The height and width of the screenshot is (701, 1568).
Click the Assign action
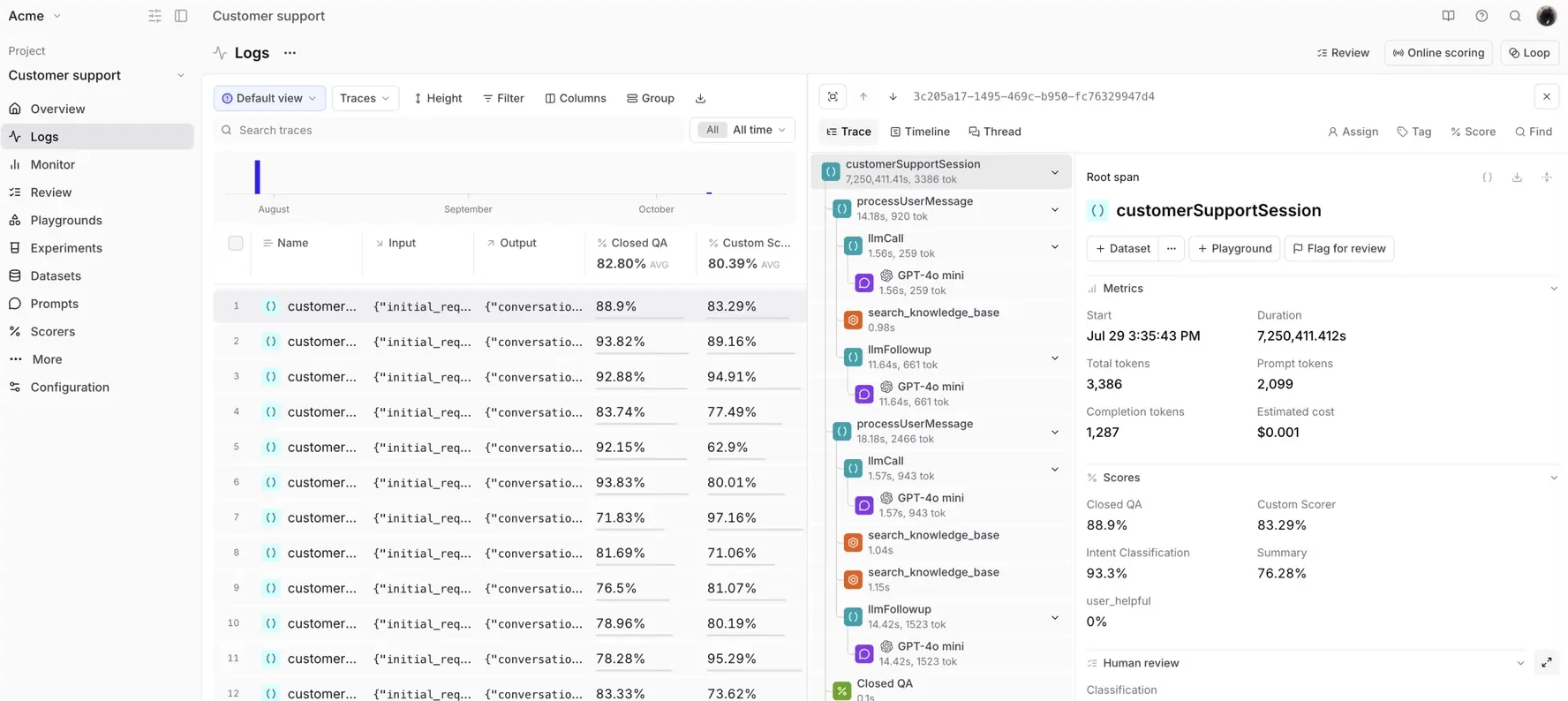pos(1353,132)
